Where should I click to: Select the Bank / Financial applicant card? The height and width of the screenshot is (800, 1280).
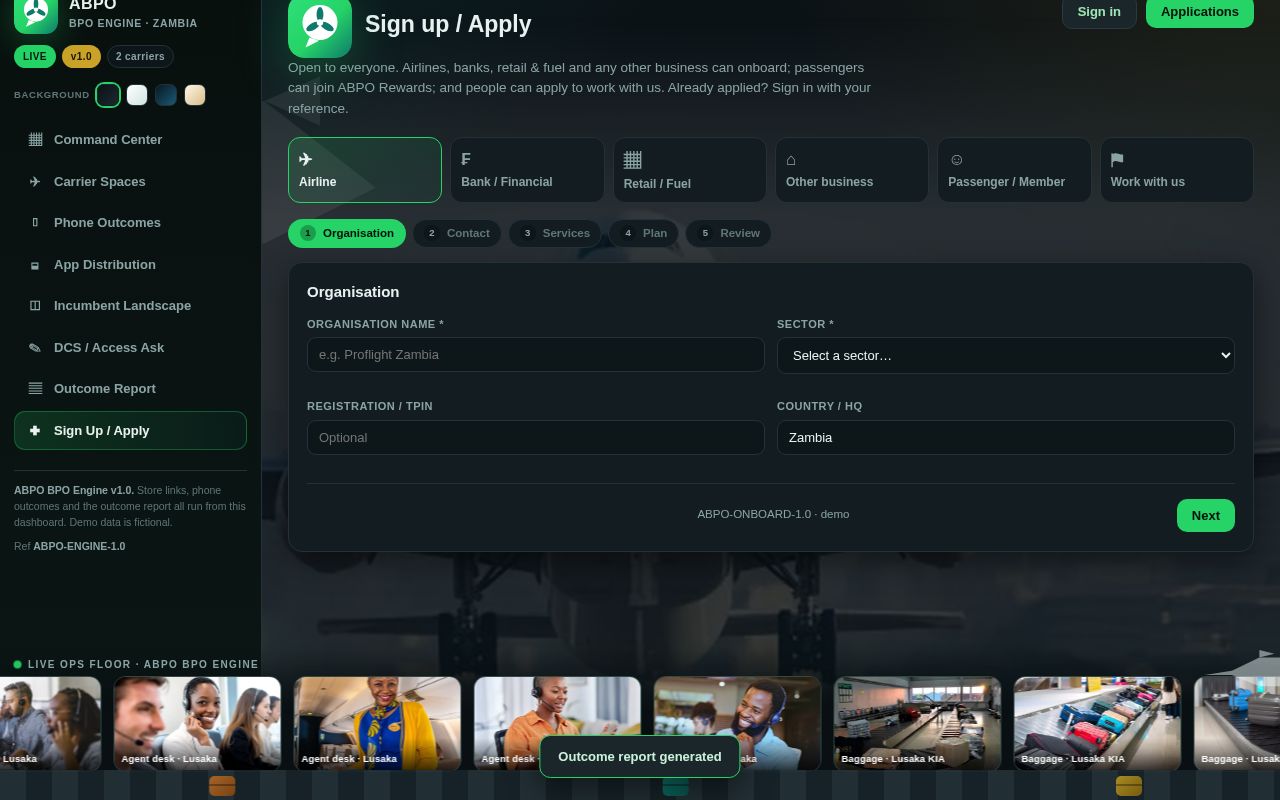pyautogui.click(x=527, y=170)
